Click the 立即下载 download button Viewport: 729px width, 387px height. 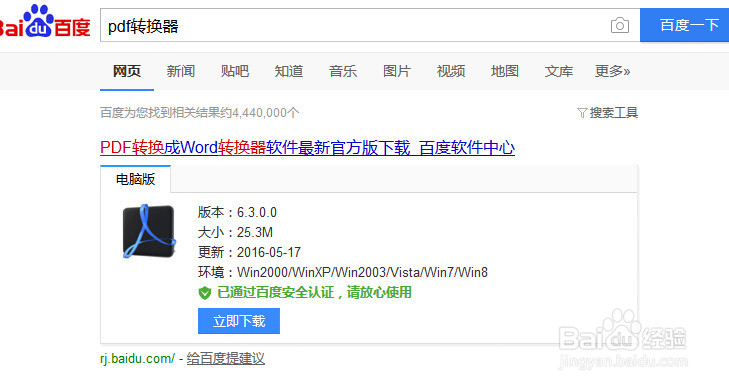tap(239, 321)
